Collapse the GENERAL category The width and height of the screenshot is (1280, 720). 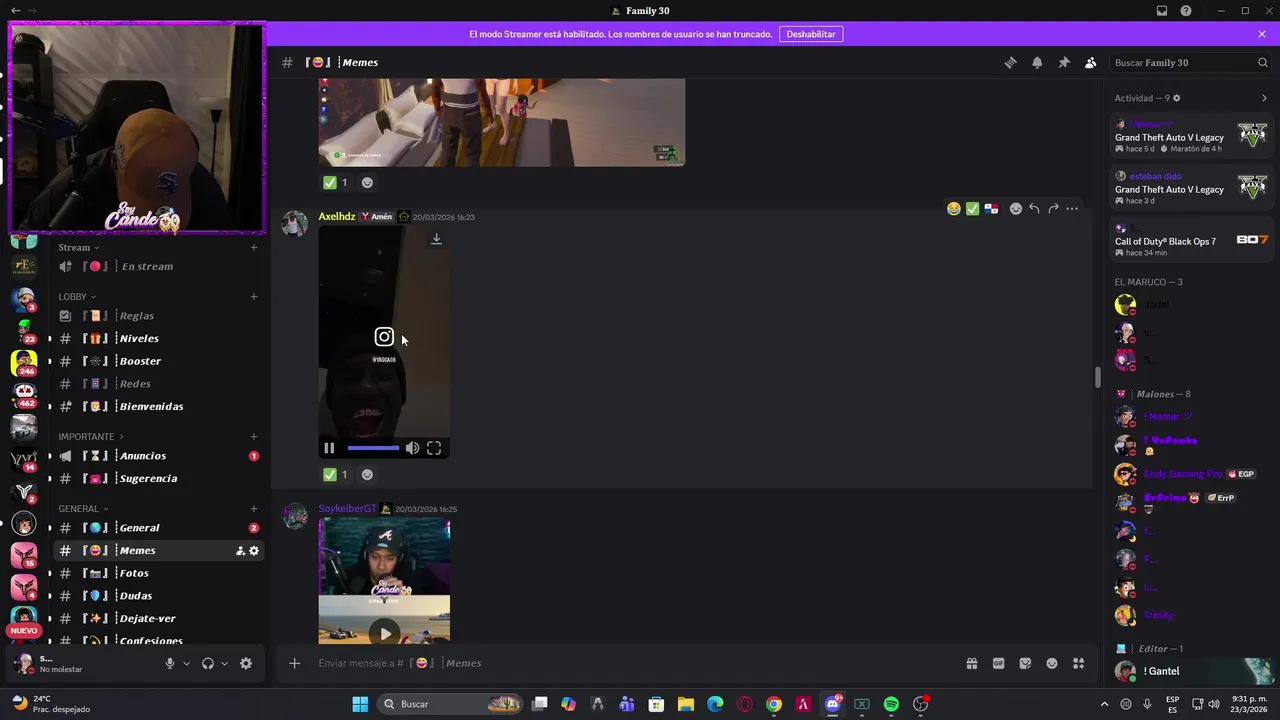point(83,508)
